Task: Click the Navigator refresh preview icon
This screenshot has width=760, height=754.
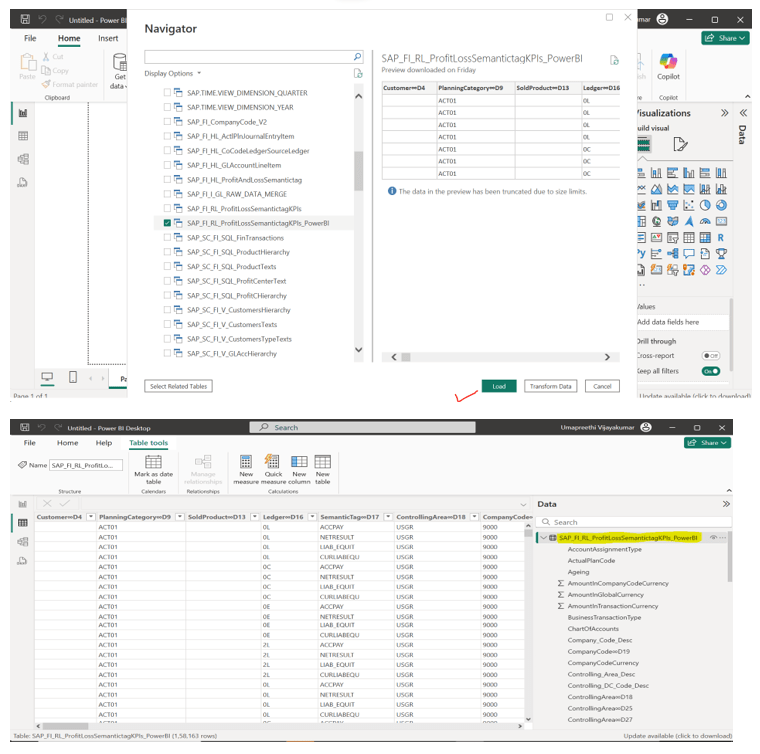Action: coord(614,60)
